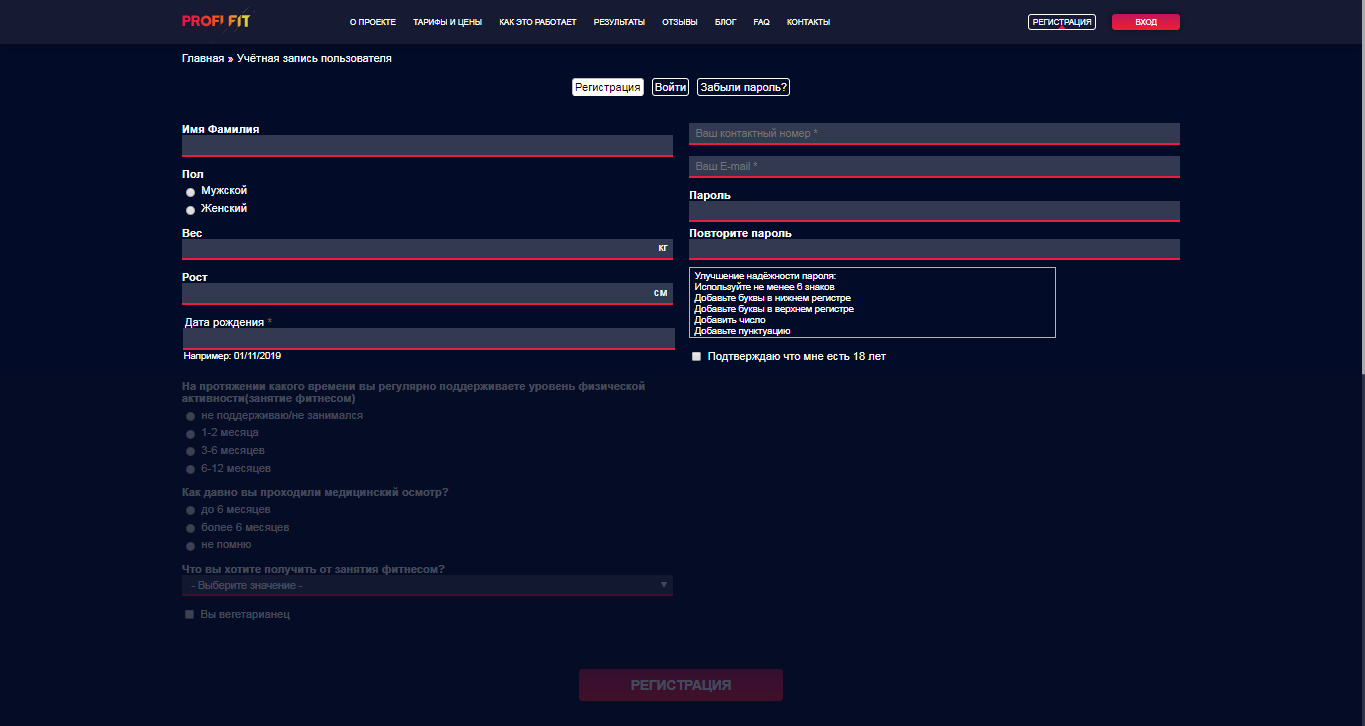Image resolution: width=1365 pixels, height=726 pixels.
Task: Open РЕЗУЛЬТАТЫ in the top navigation
Action: (619, 22)
